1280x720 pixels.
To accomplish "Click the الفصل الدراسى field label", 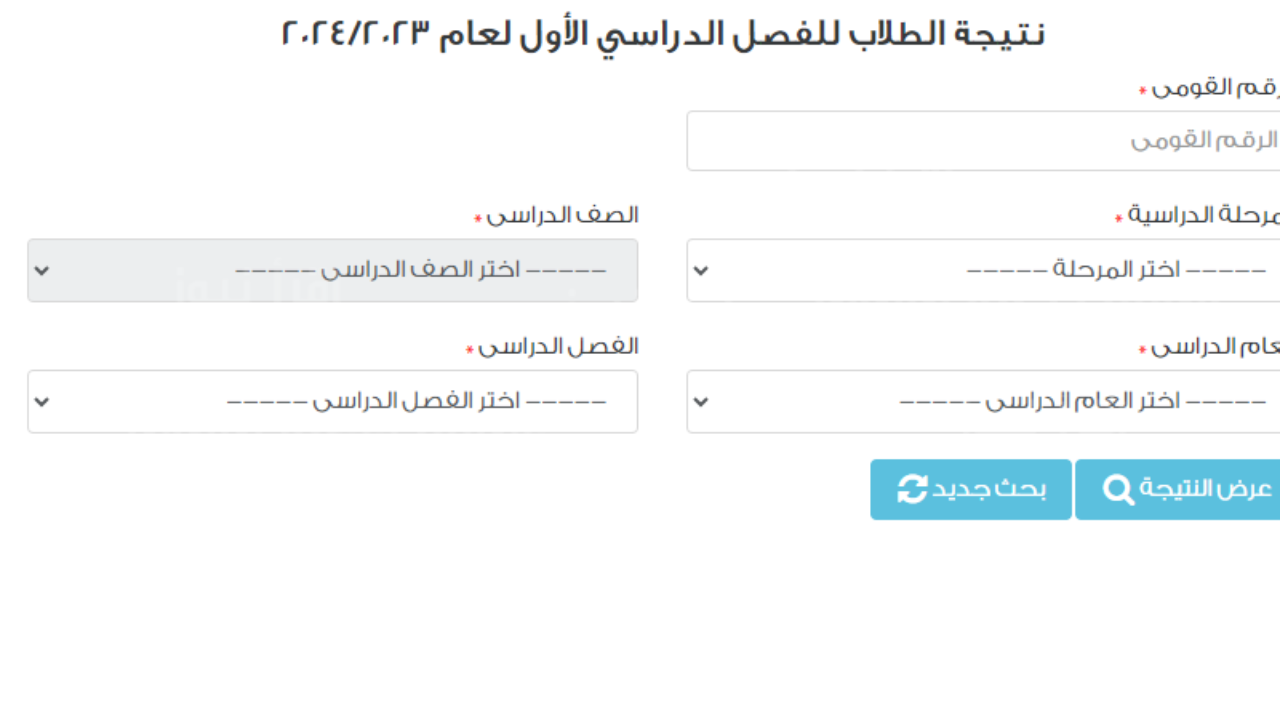I will tap(558, 347).
